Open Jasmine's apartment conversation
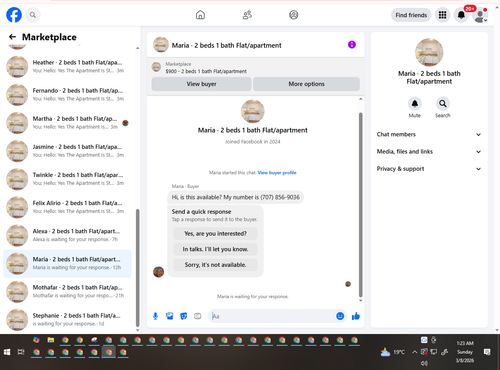Image resolution: width=500 pixels, height=370 pixels. pyautogui.click(x=68, y=151)
